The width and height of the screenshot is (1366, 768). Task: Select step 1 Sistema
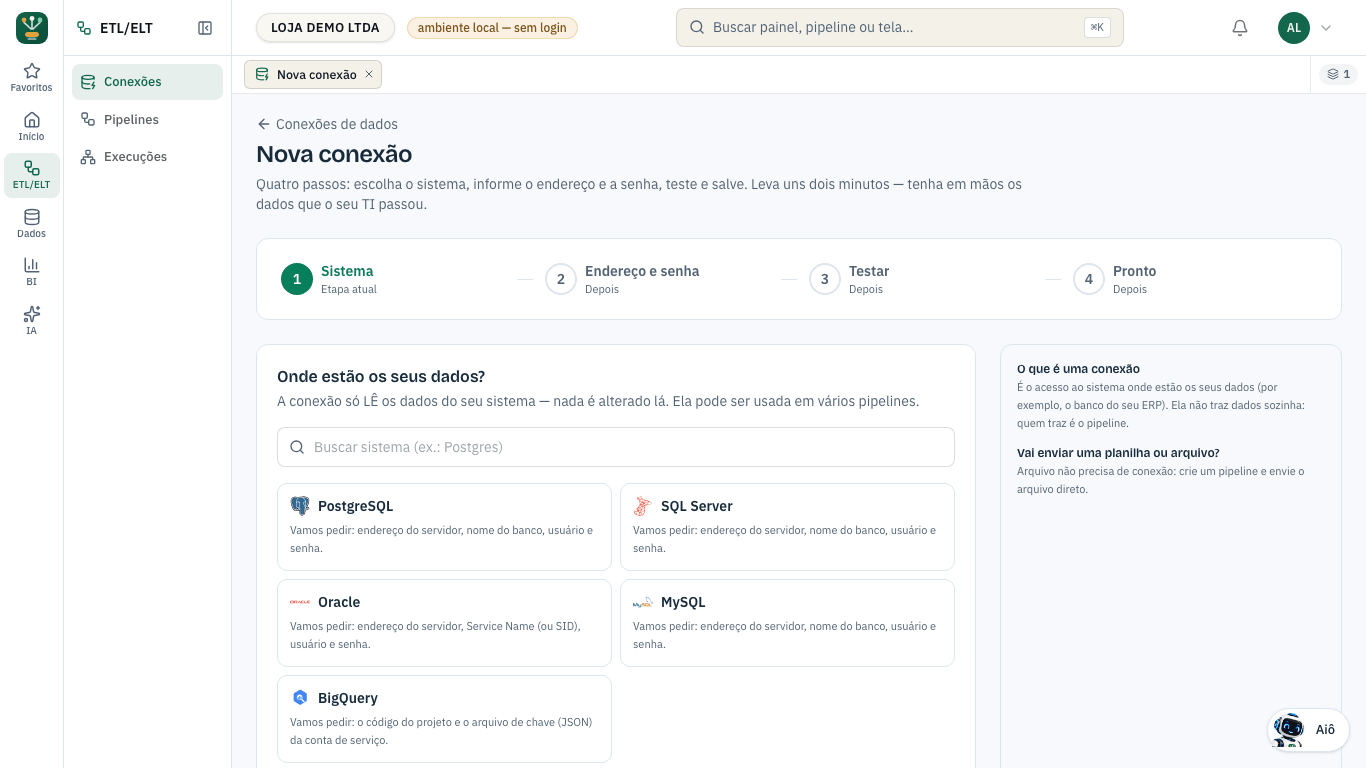(x=329, y=279)
